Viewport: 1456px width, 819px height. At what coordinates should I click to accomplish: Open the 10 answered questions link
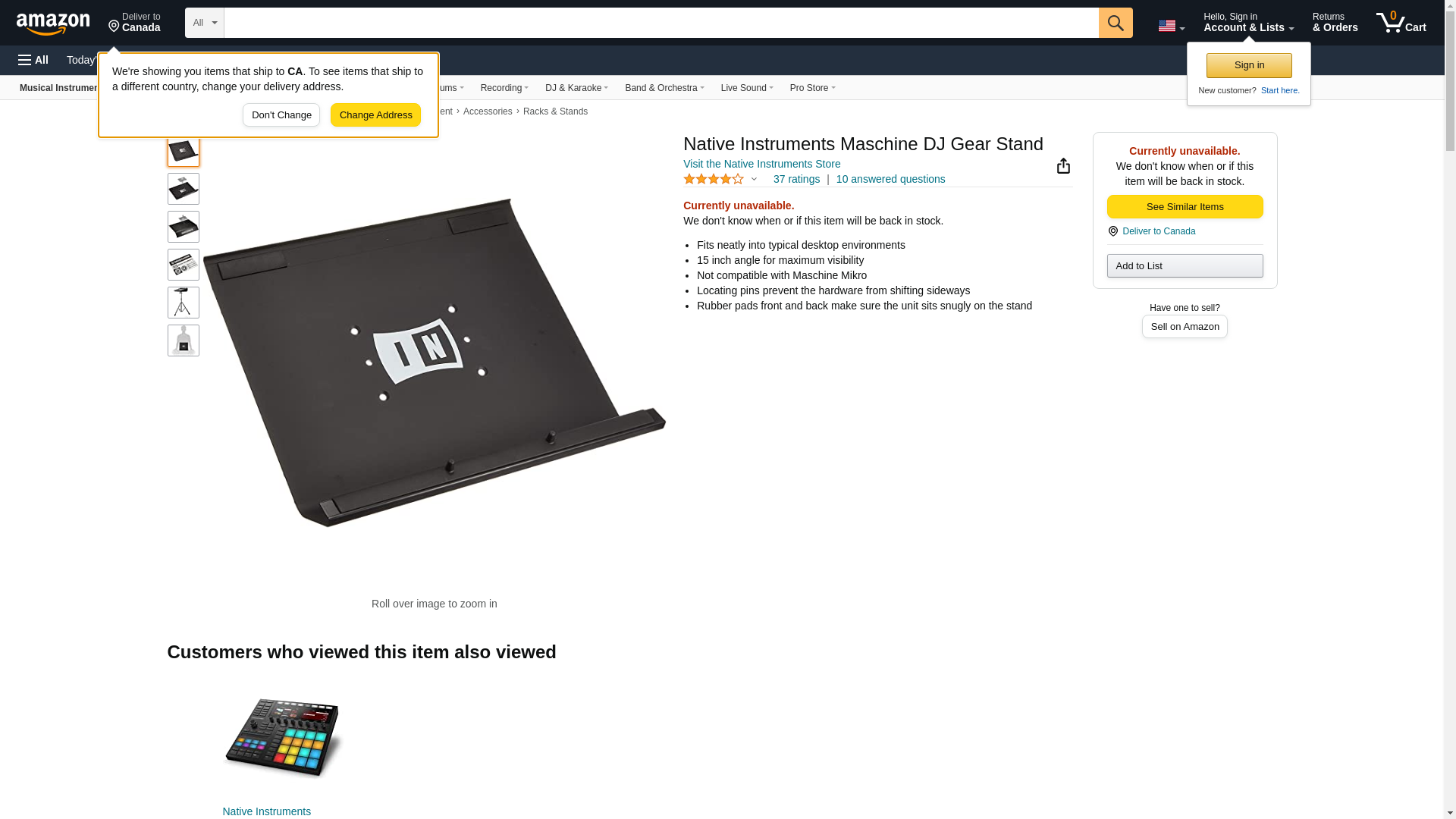click(x=890, y=179)
